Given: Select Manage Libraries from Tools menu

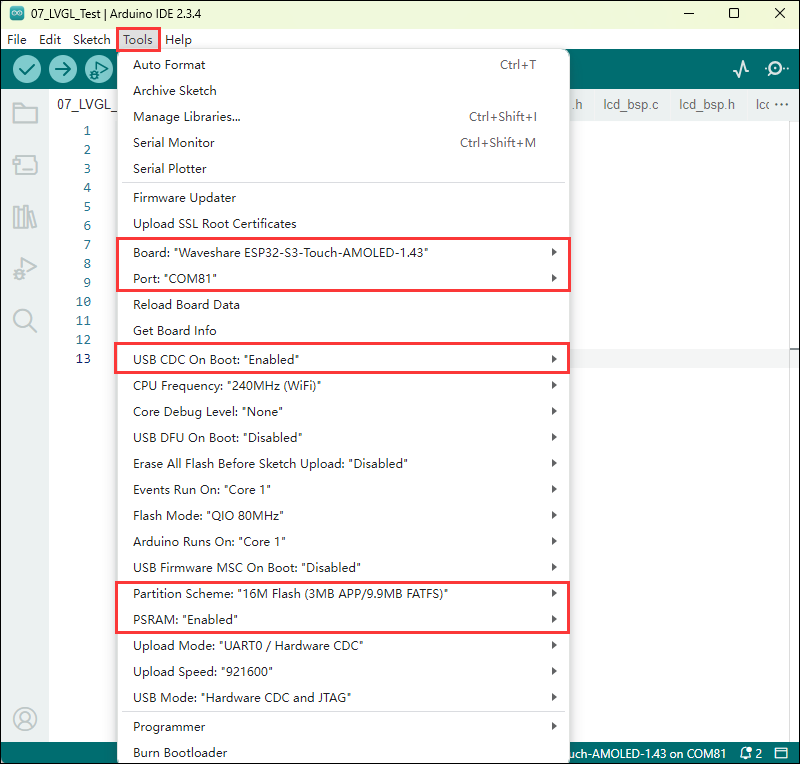Looking at the screenshot, I should pyautogui.click(x=186, y=117).
